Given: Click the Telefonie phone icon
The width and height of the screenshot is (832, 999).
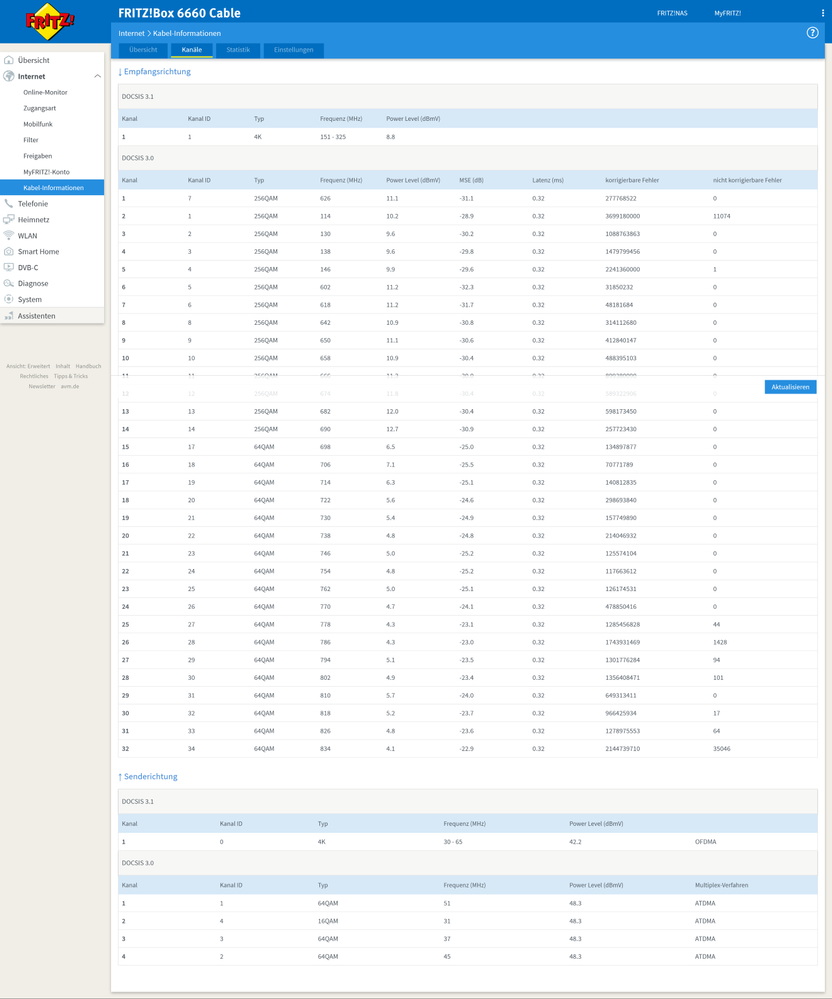Looking at the screenshot, I should click(9, 203).
